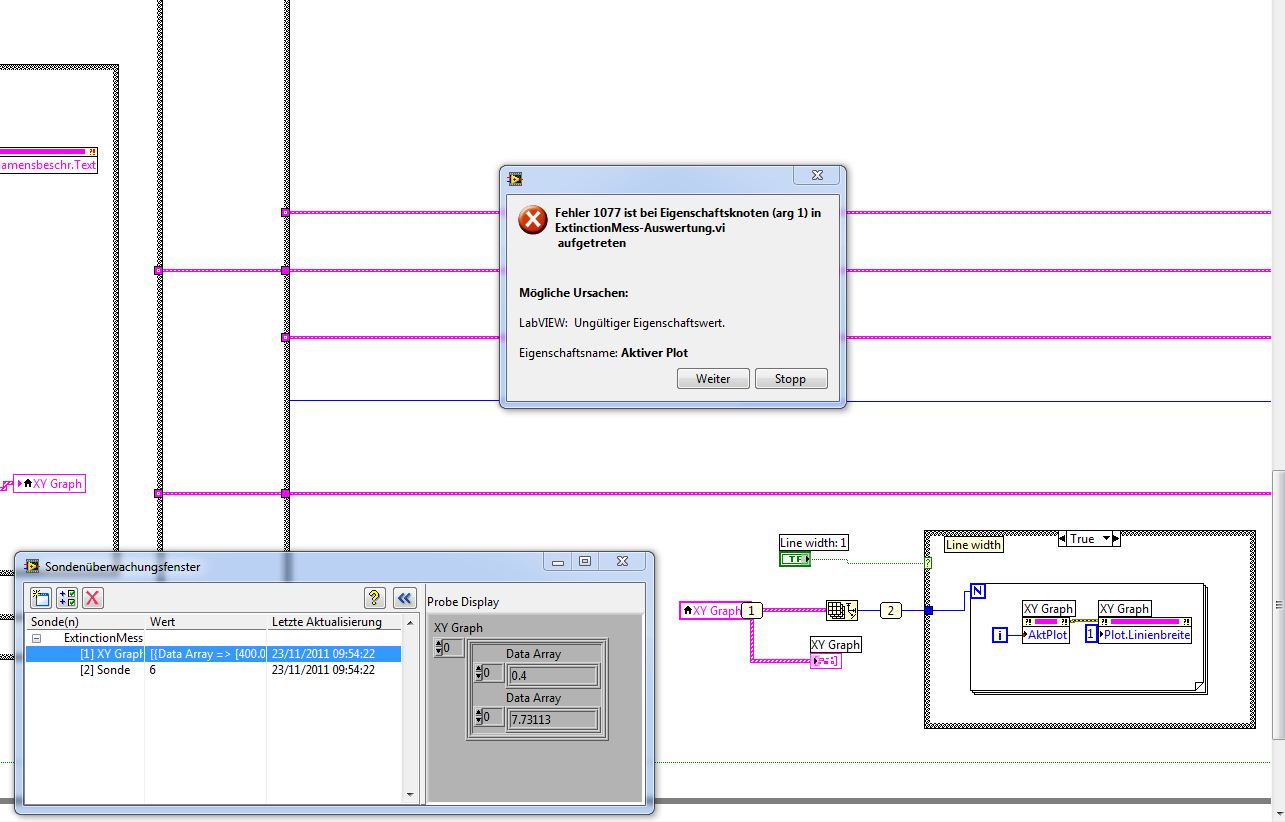Click the value 6 in Sonde row
This screenshot has height=822, width=1285.
[153, 669]
